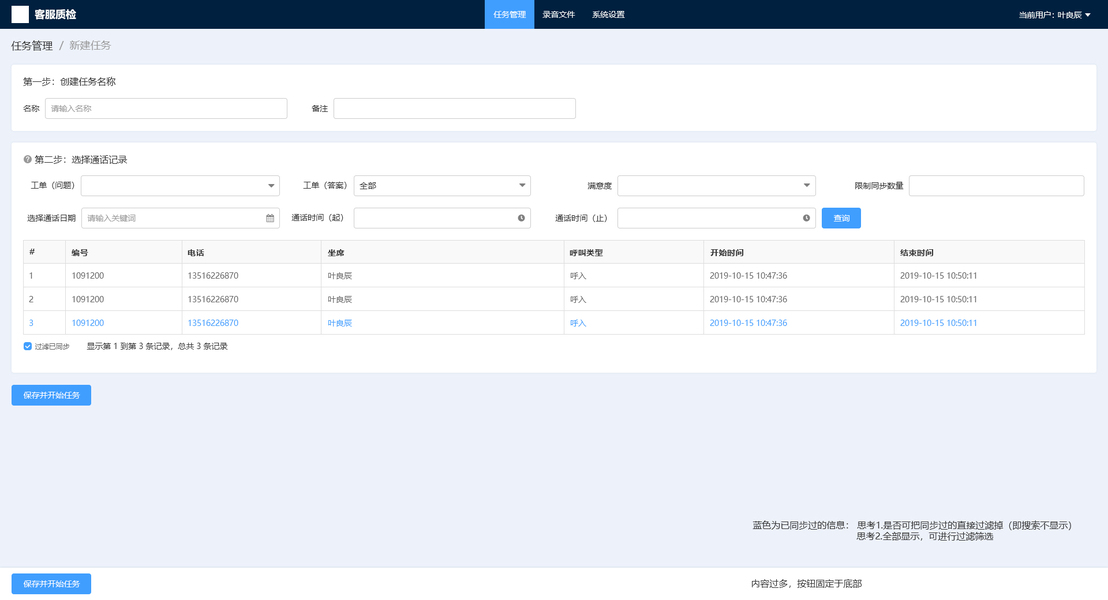Open the 工单（答案） dropdown showing 全部
The image size is (1108, 600).
click(x=442, y=186)
